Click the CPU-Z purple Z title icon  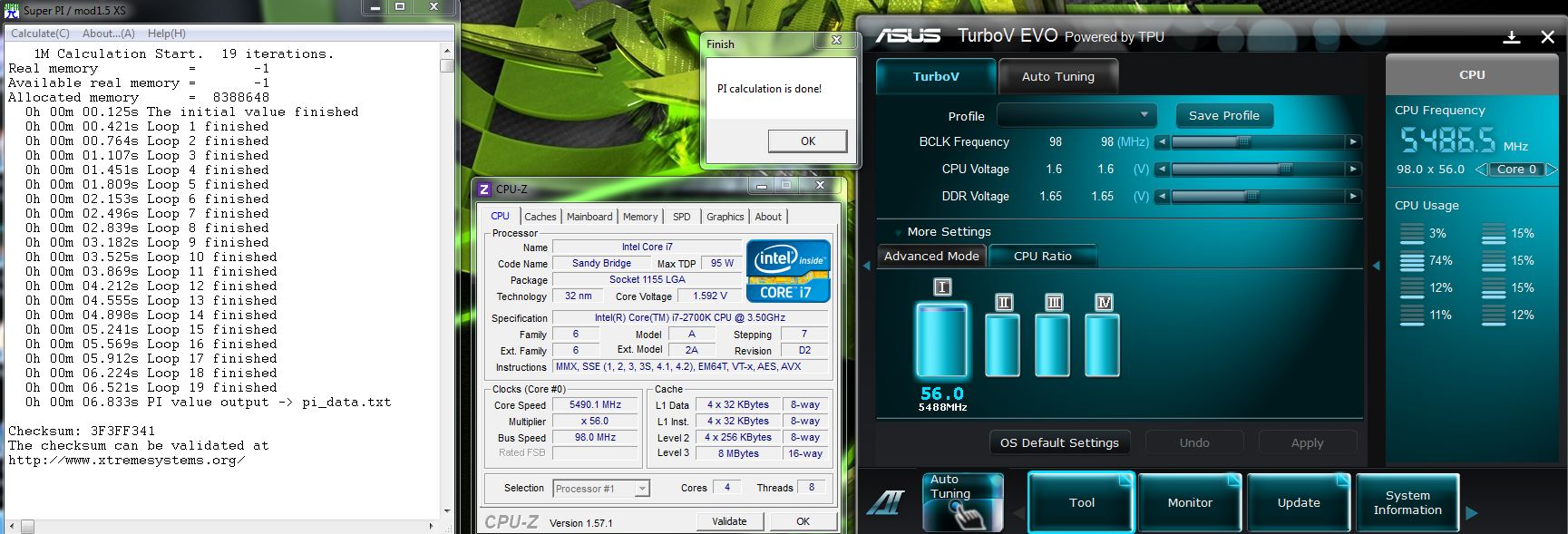coord(484,189)
